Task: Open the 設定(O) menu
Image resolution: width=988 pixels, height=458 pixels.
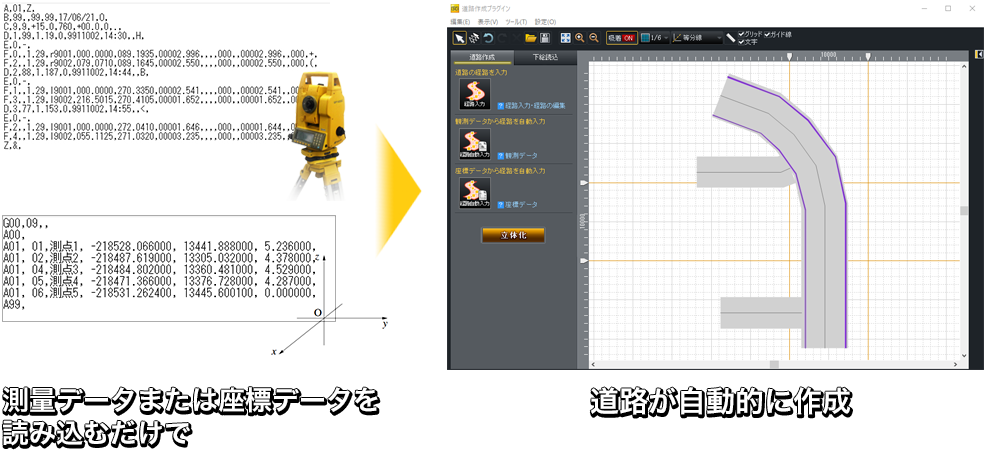Action: (x=545, y=21)
